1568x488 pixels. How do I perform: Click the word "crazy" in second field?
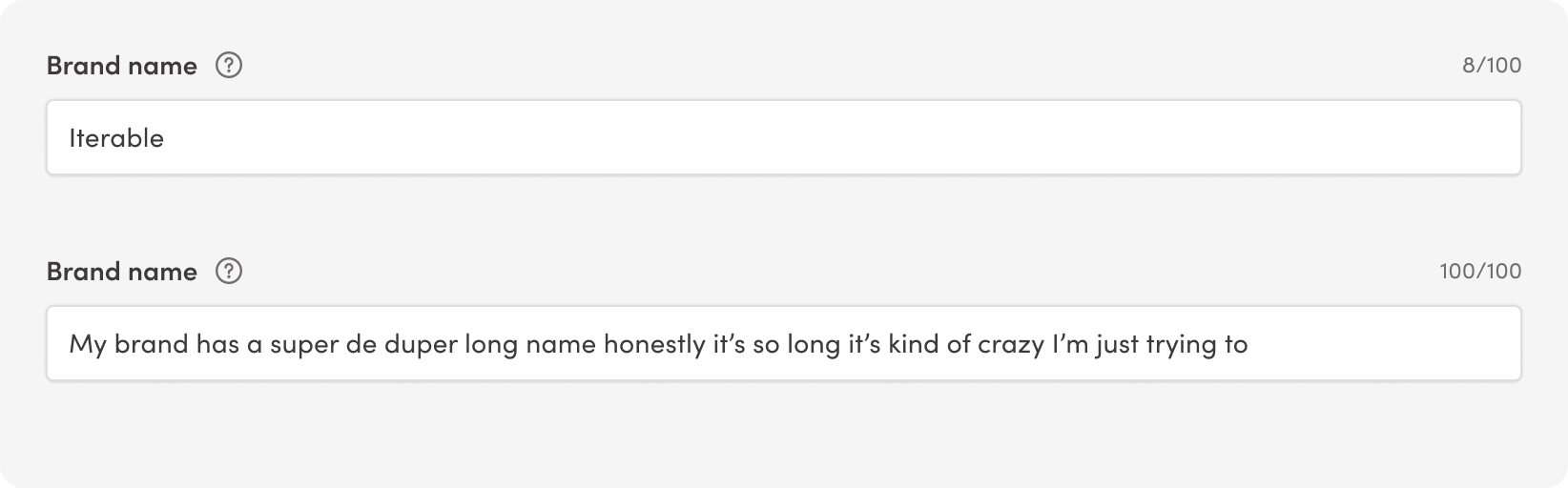pyautogui.click(x=1010, y=344)
